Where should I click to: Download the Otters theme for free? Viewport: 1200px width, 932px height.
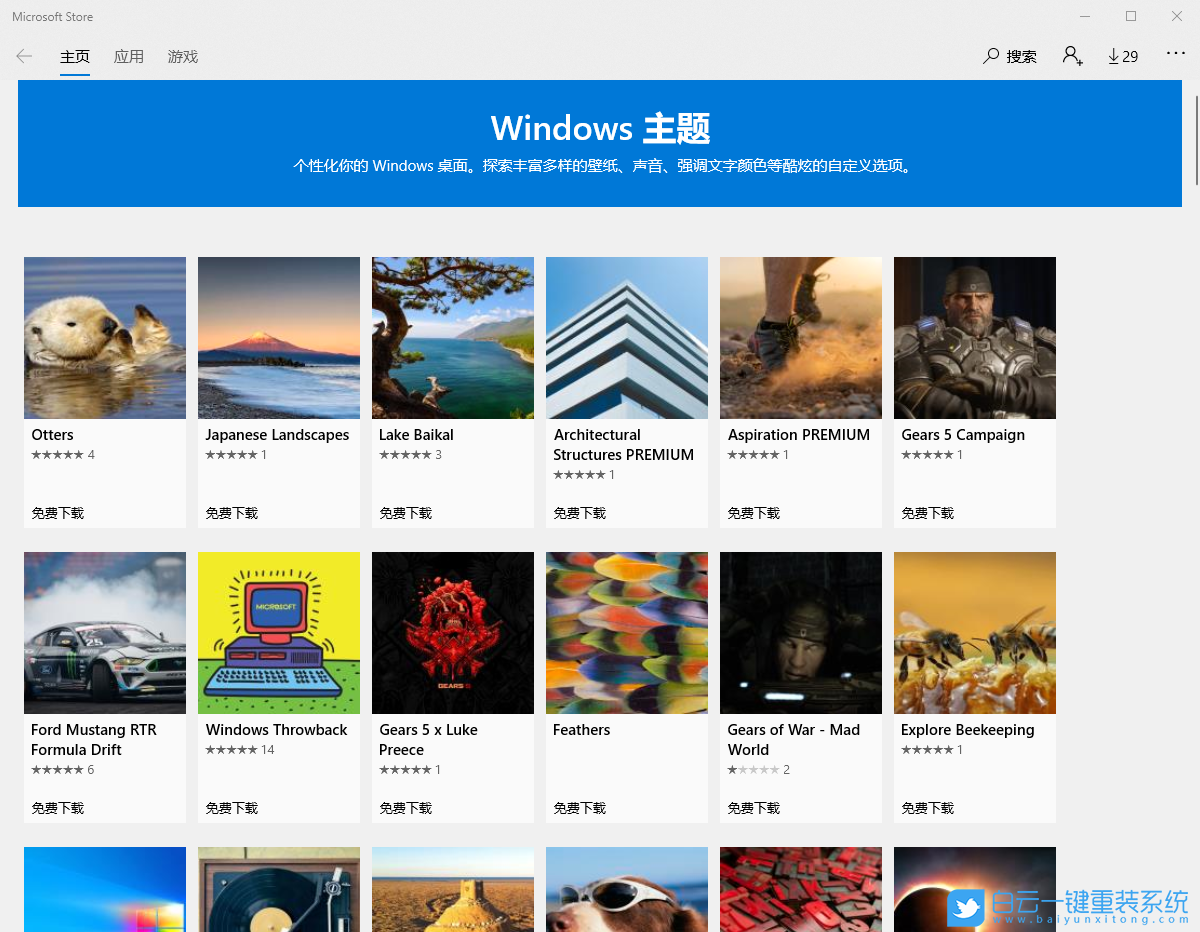57,512
